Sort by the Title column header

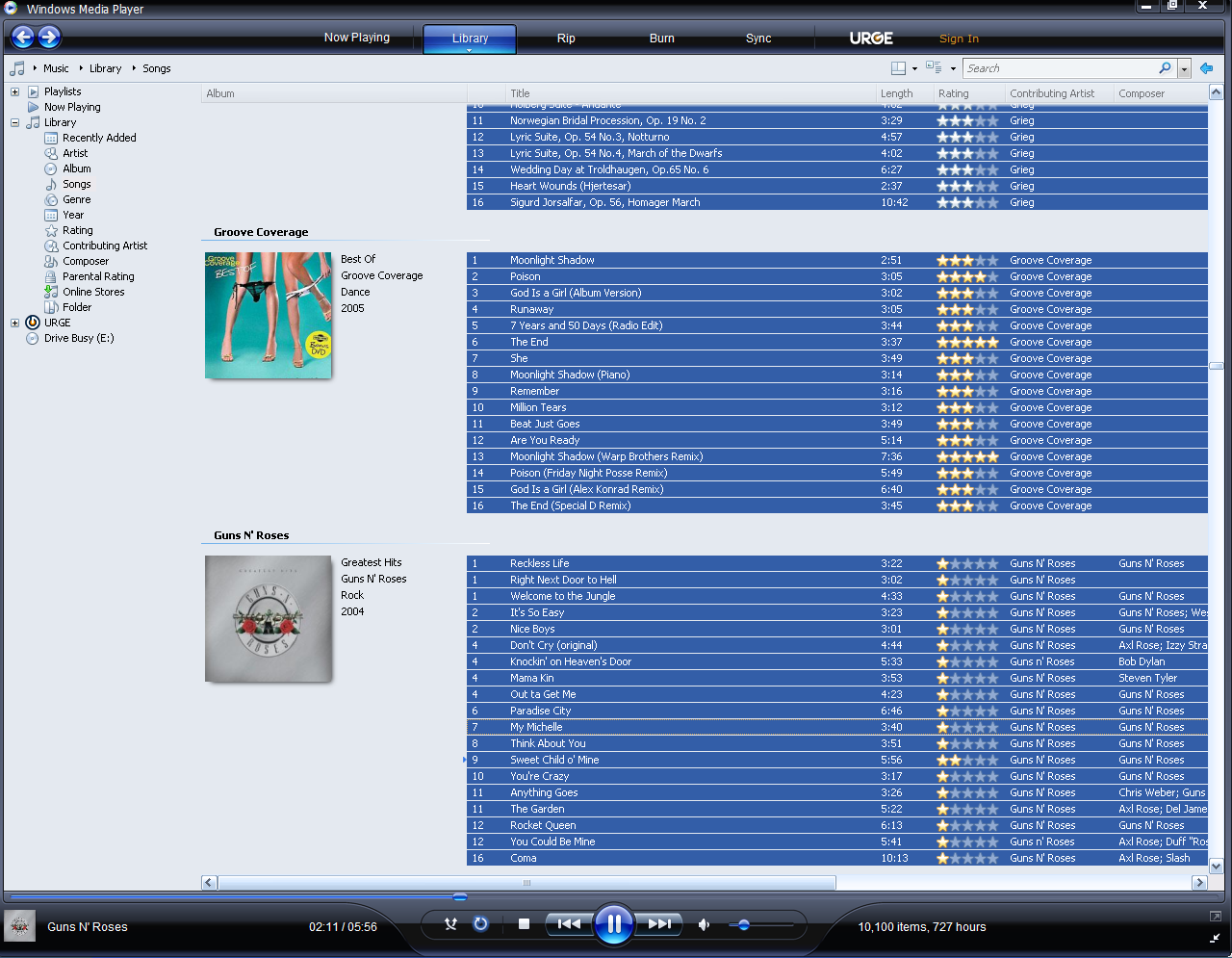690,93
